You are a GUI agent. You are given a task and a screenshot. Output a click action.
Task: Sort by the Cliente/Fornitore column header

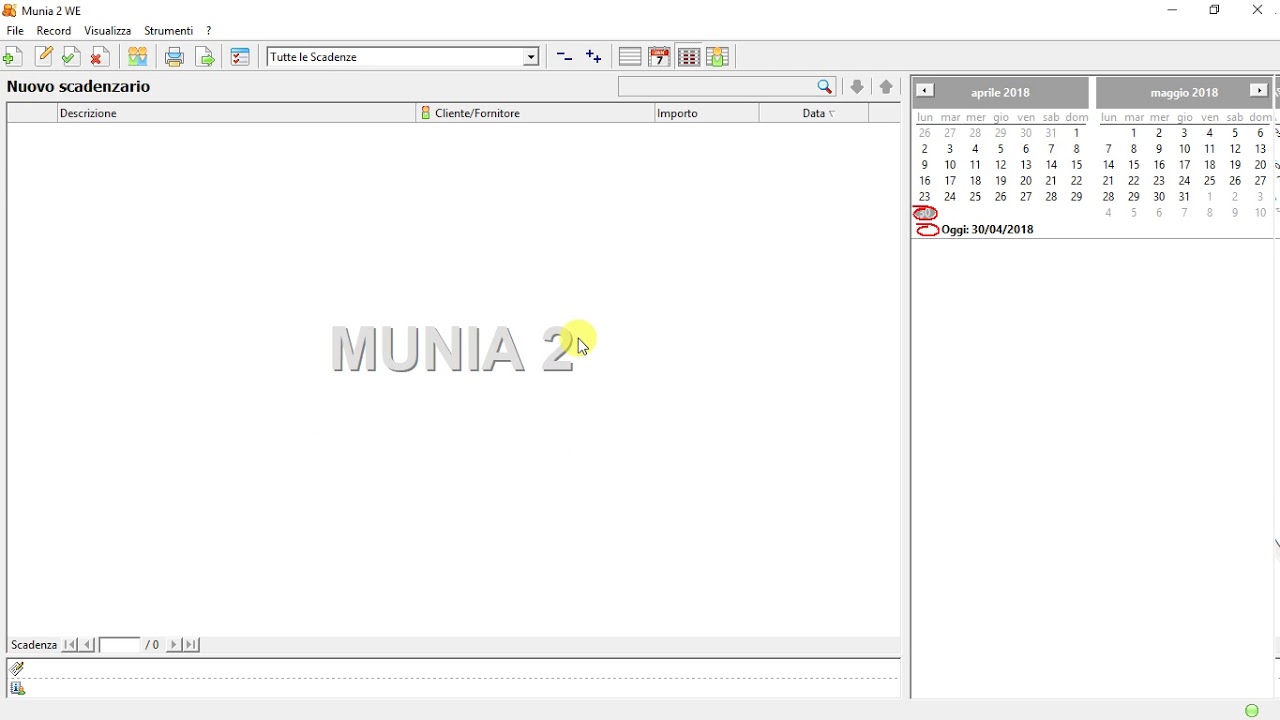[x=535, y=113]
